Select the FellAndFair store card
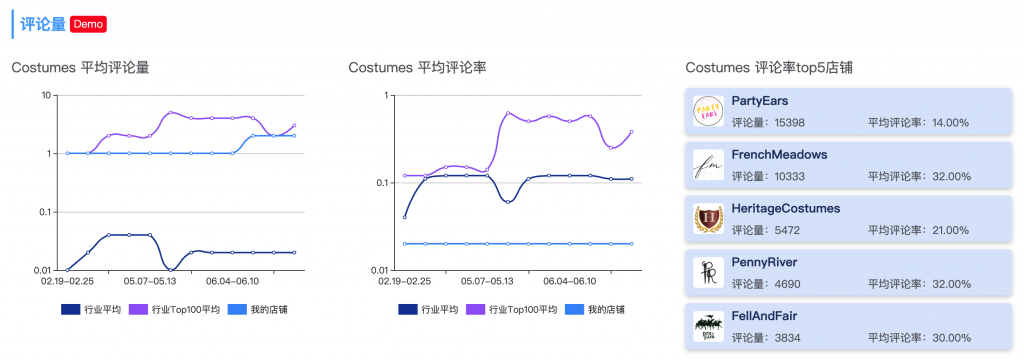The image size is (1024, 362). (848, 326)
